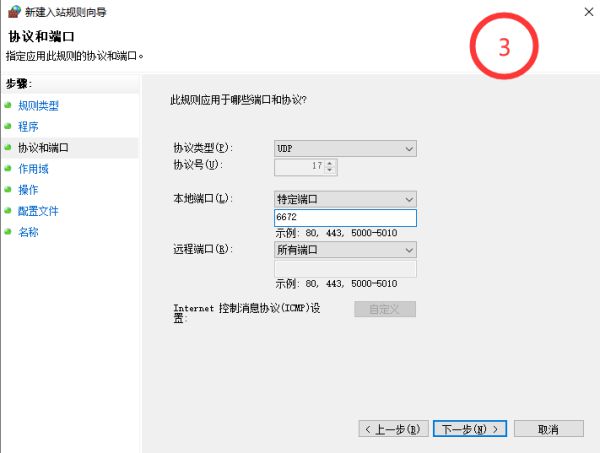The image size is (600, 453).
Task: Expand the 本地端口 特定端口 dropdown
Action: [x=345, y=199]
